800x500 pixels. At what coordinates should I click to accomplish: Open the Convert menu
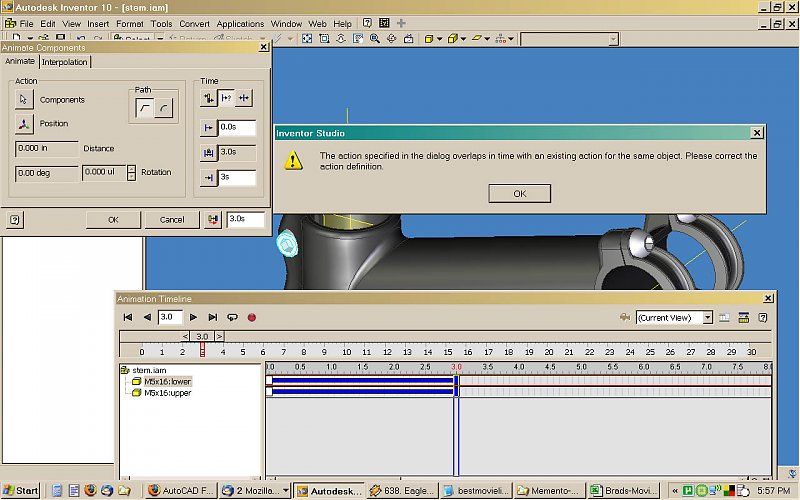[194, 23]
